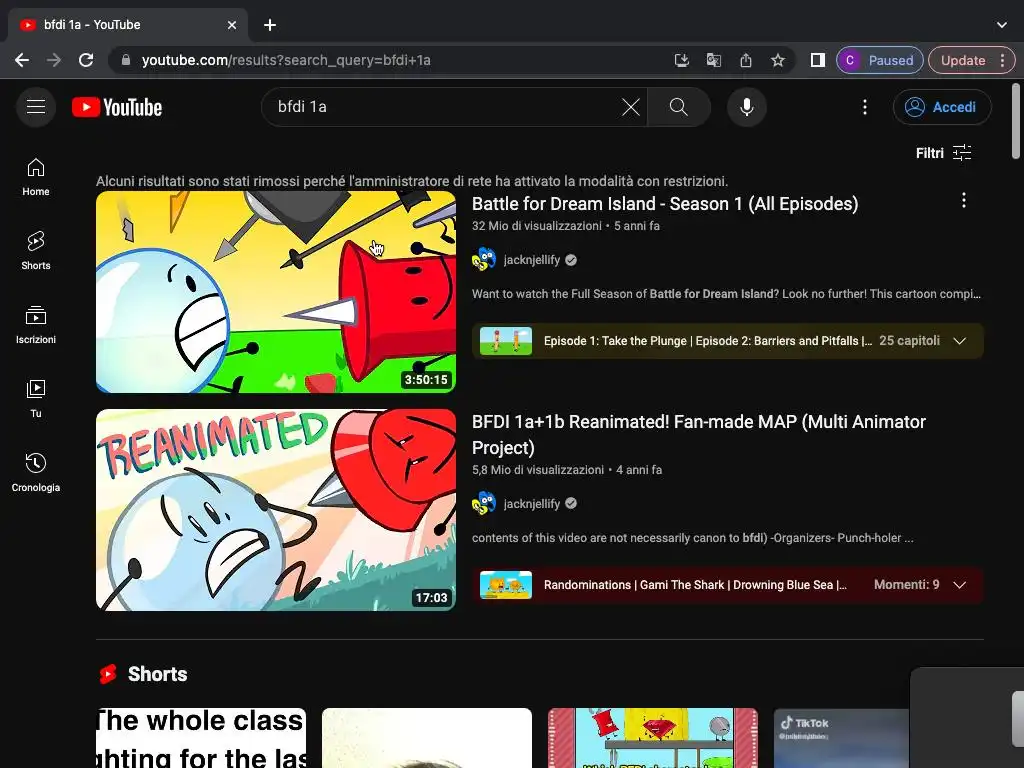Click the YouTube logo
Screen dimensions: 1024x768
point(117,107)
